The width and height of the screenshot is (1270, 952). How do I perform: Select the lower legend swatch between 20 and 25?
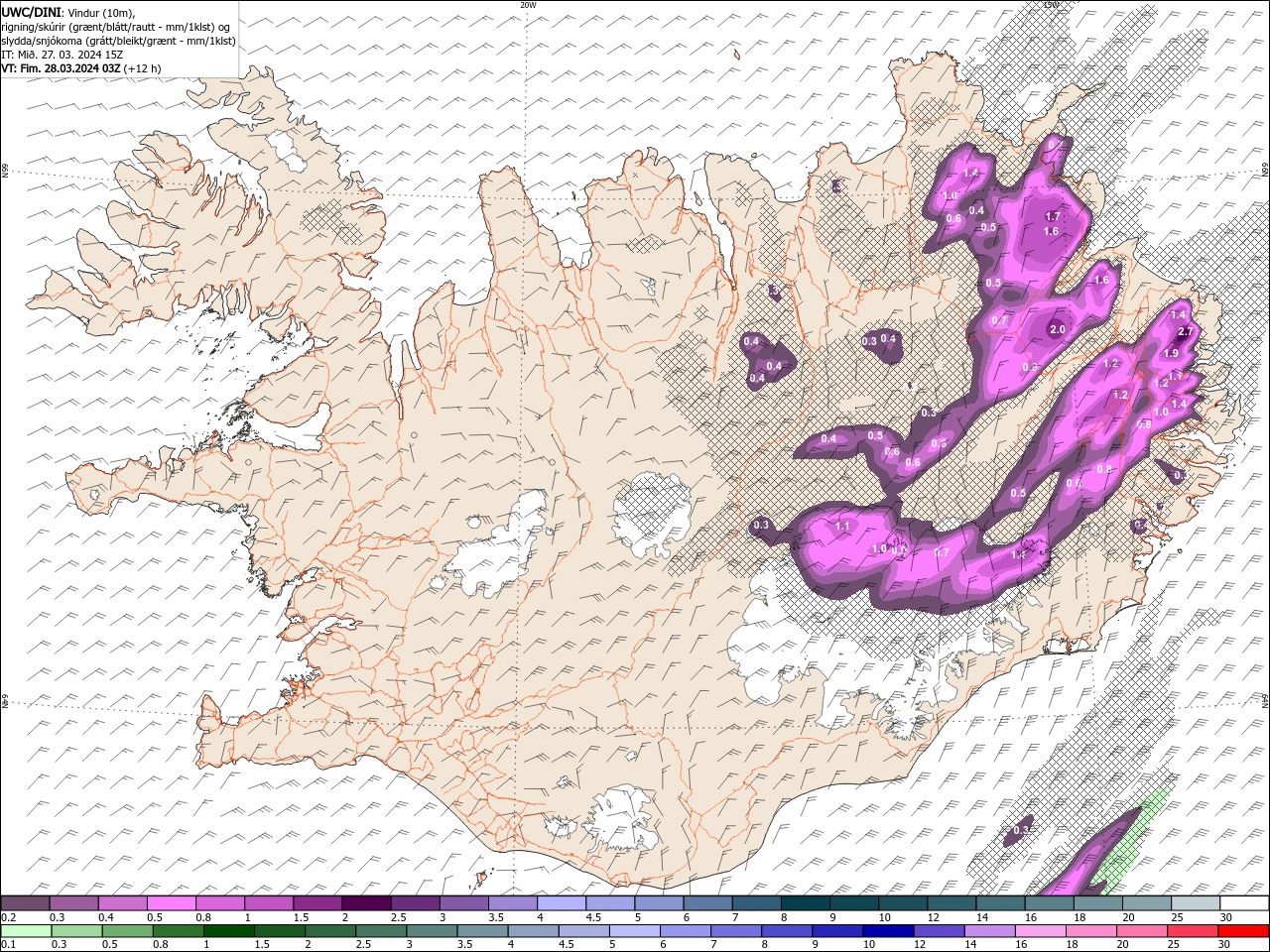1142,931
